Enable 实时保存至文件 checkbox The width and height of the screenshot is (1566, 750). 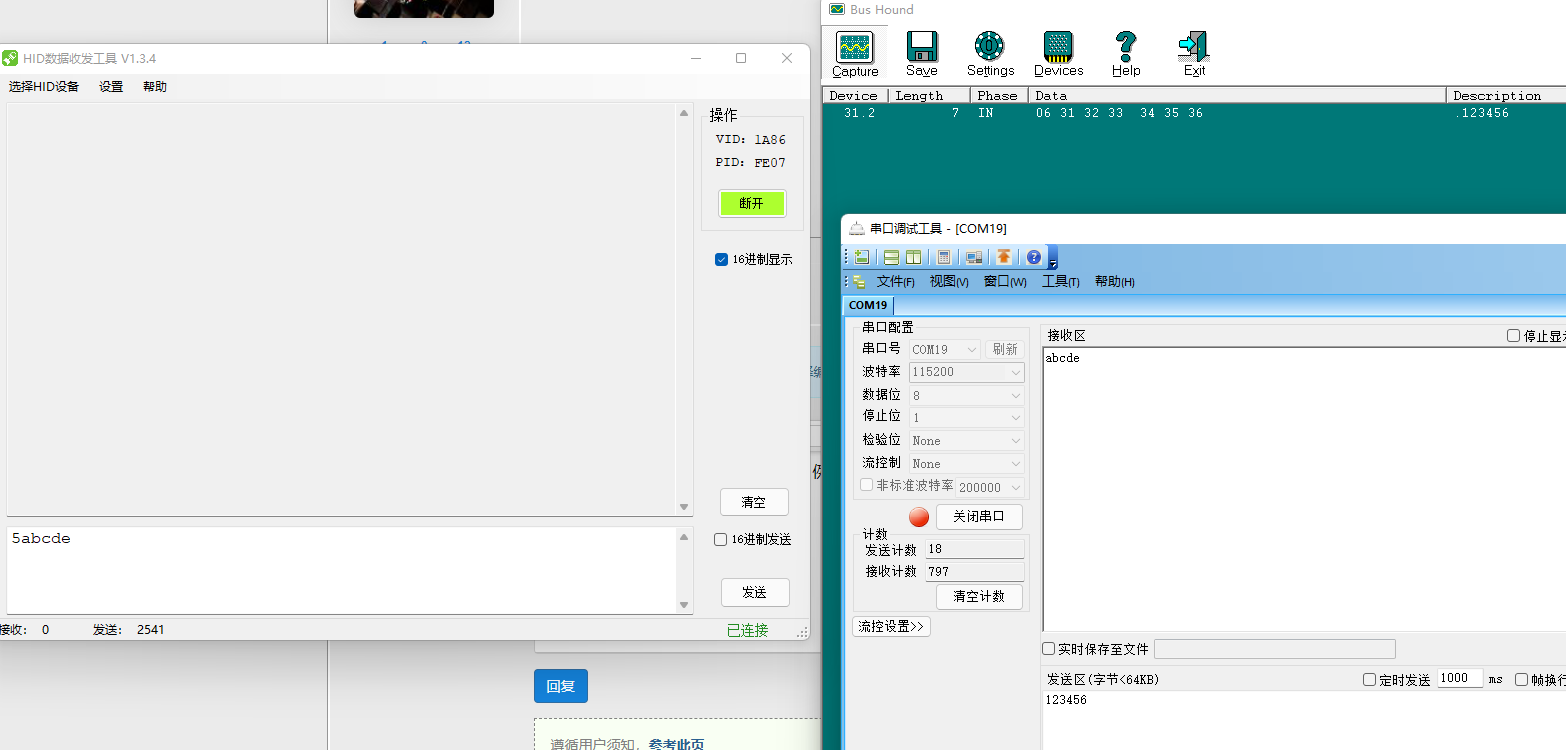coord(1049,649)
